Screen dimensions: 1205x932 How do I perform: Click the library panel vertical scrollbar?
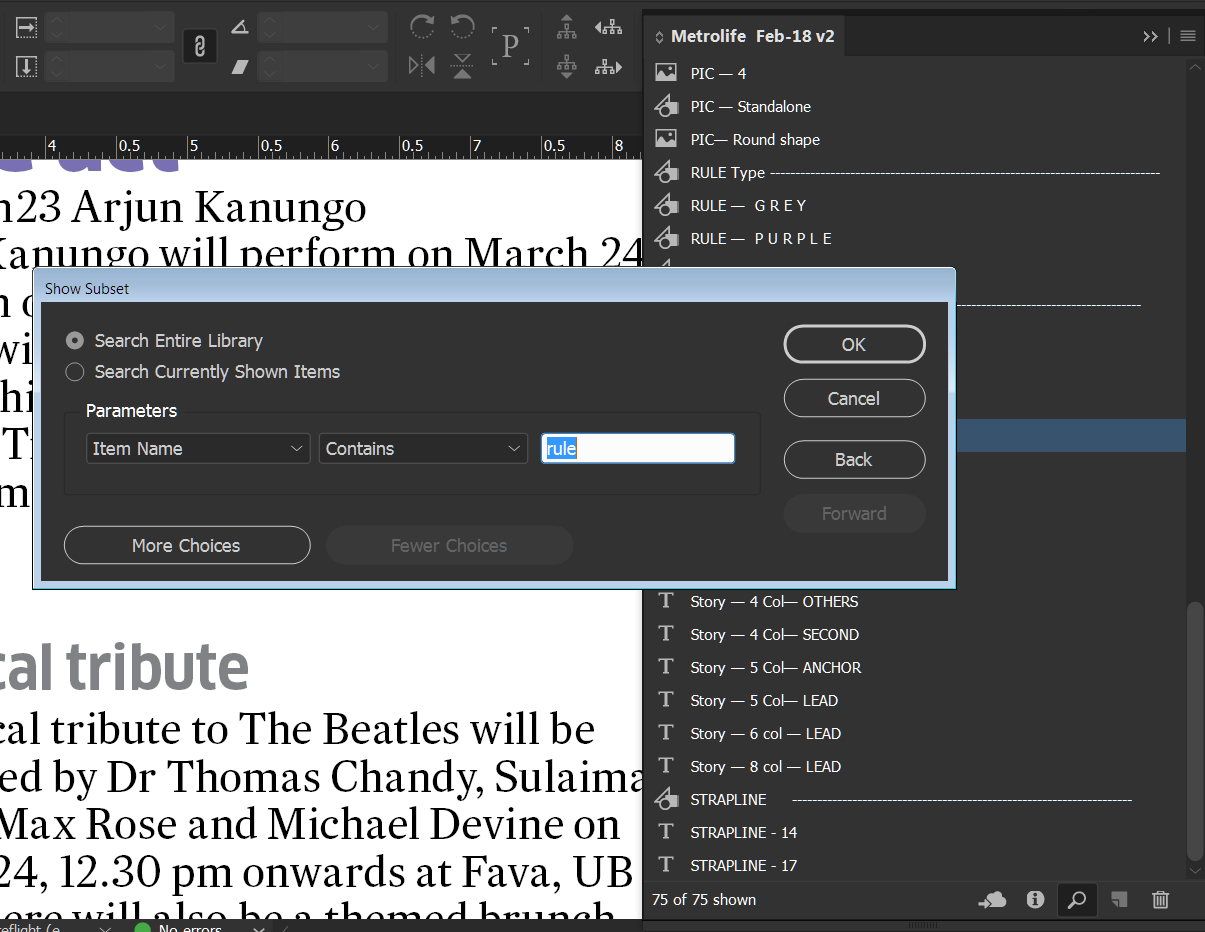tap(1194, 731)
